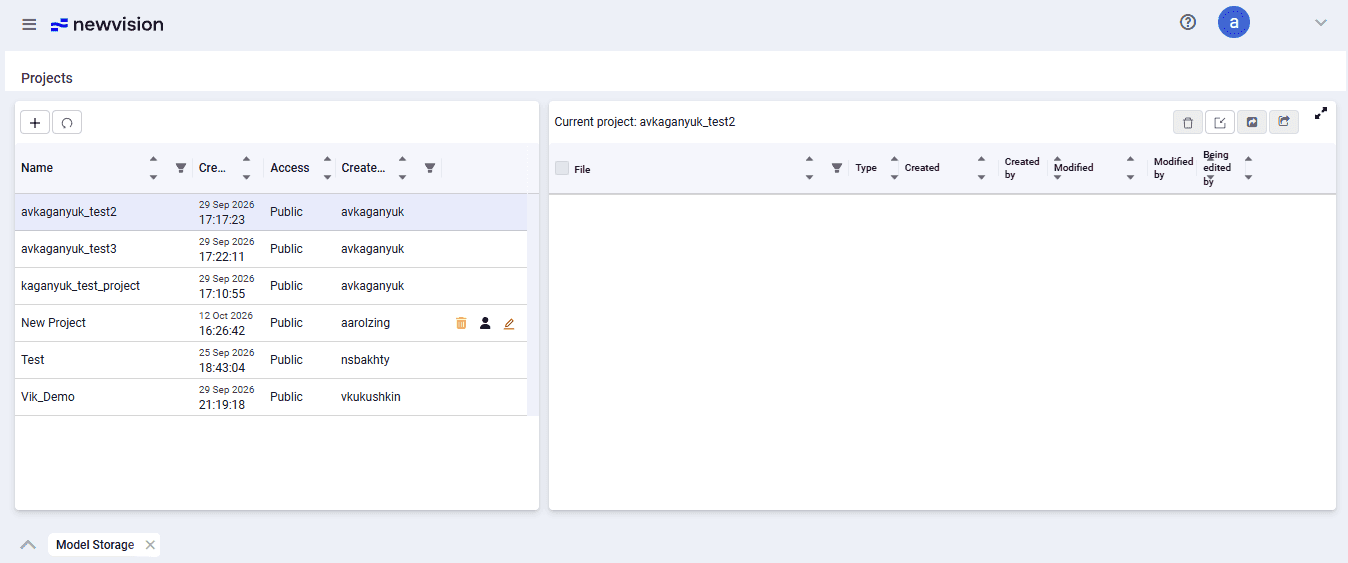Open the Name column filter

(181, 168)
